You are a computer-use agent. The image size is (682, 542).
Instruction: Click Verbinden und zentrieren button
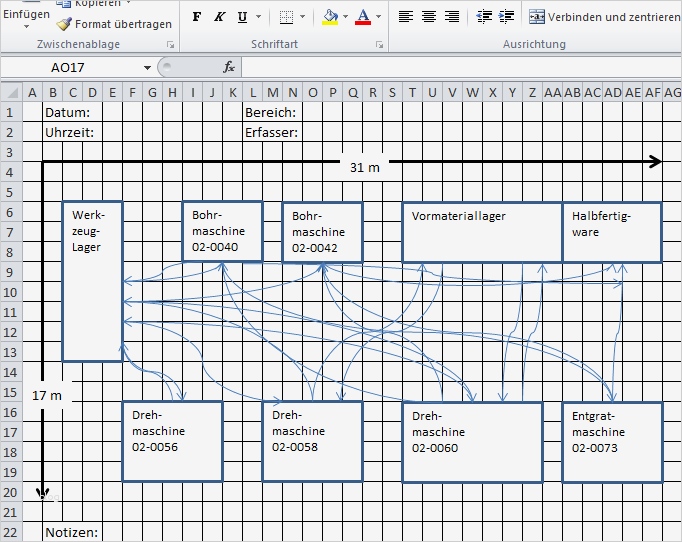pyautogui.click(x=604, y=17)
